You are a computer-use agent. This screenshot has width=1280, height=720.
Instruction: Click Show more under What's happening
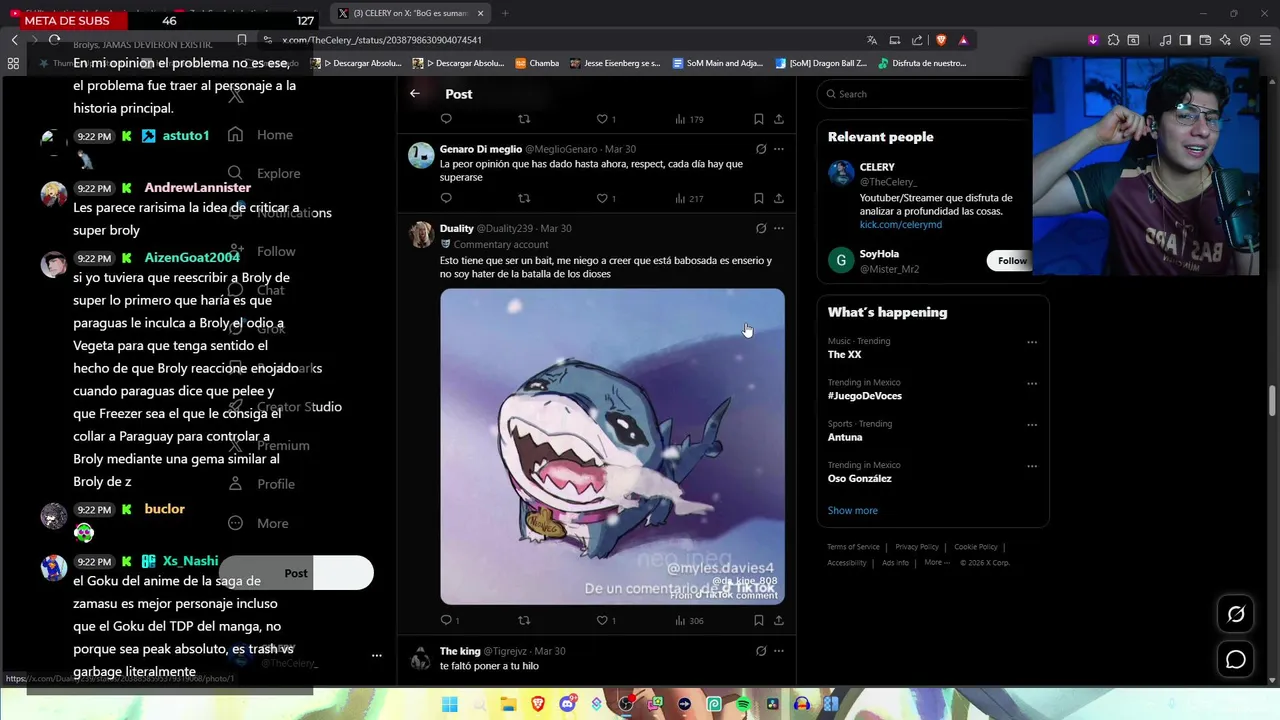(x=852, y=511)
